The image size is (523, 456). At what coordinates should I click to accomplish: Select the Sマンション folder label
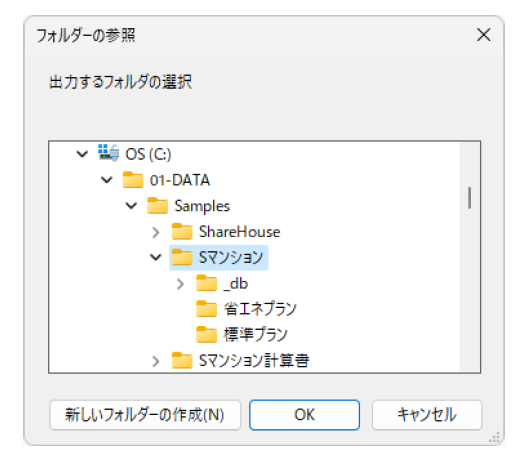tap(231, 258)
